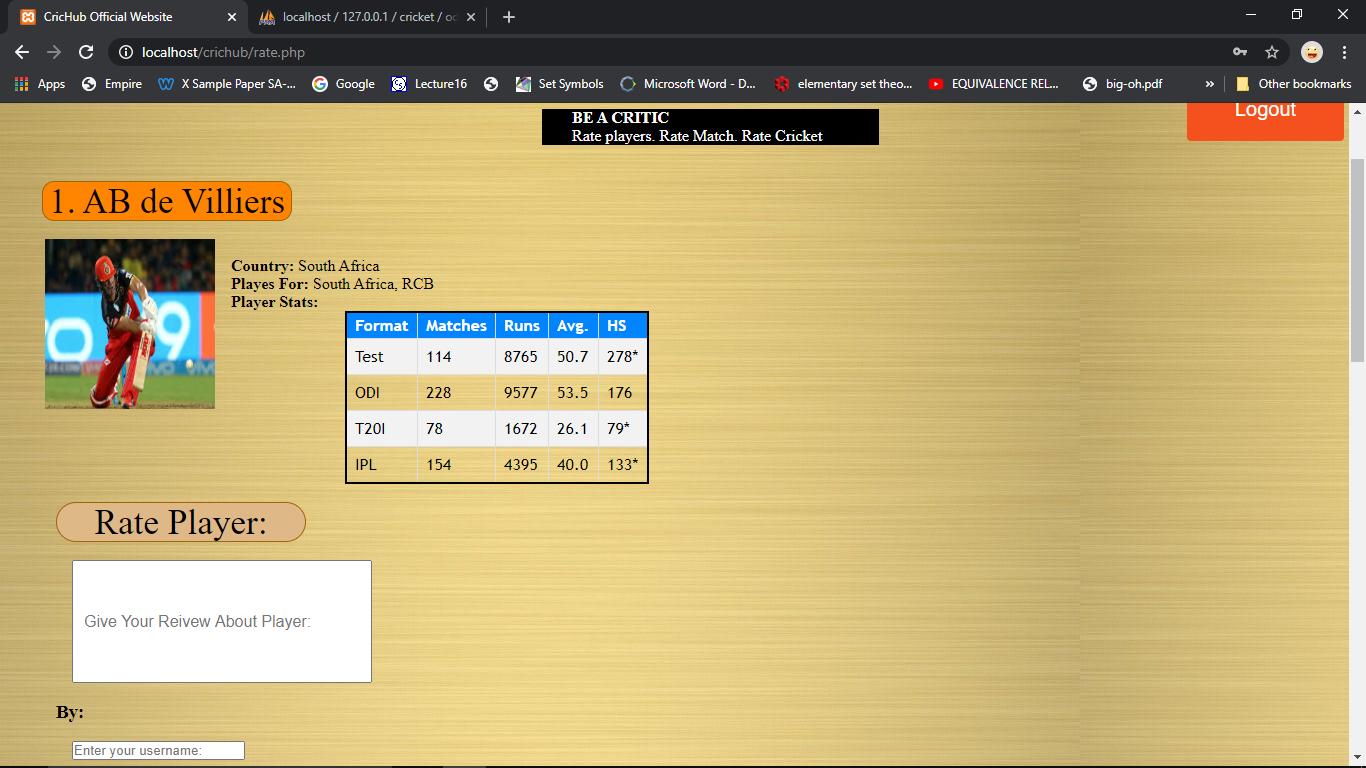This screenshot has height=768, width=1366.
Task: Click the Rate Player heading
Action: coord(180,522)
